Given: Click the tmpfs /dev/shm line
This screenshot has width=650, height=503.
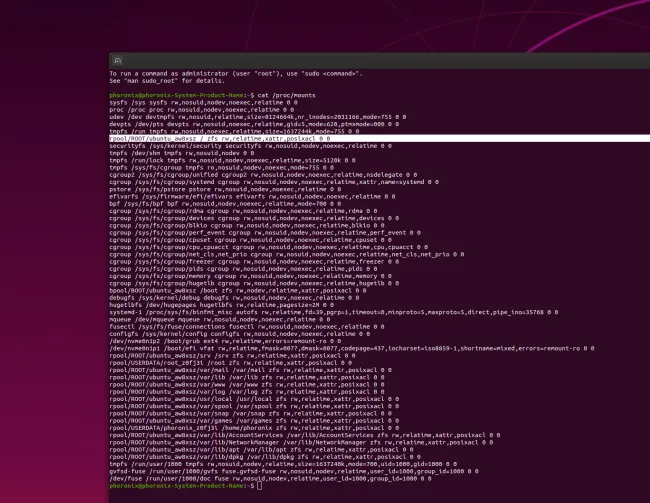Looking at the screenshot, I should pyautogui.click(x=182, y=153).
